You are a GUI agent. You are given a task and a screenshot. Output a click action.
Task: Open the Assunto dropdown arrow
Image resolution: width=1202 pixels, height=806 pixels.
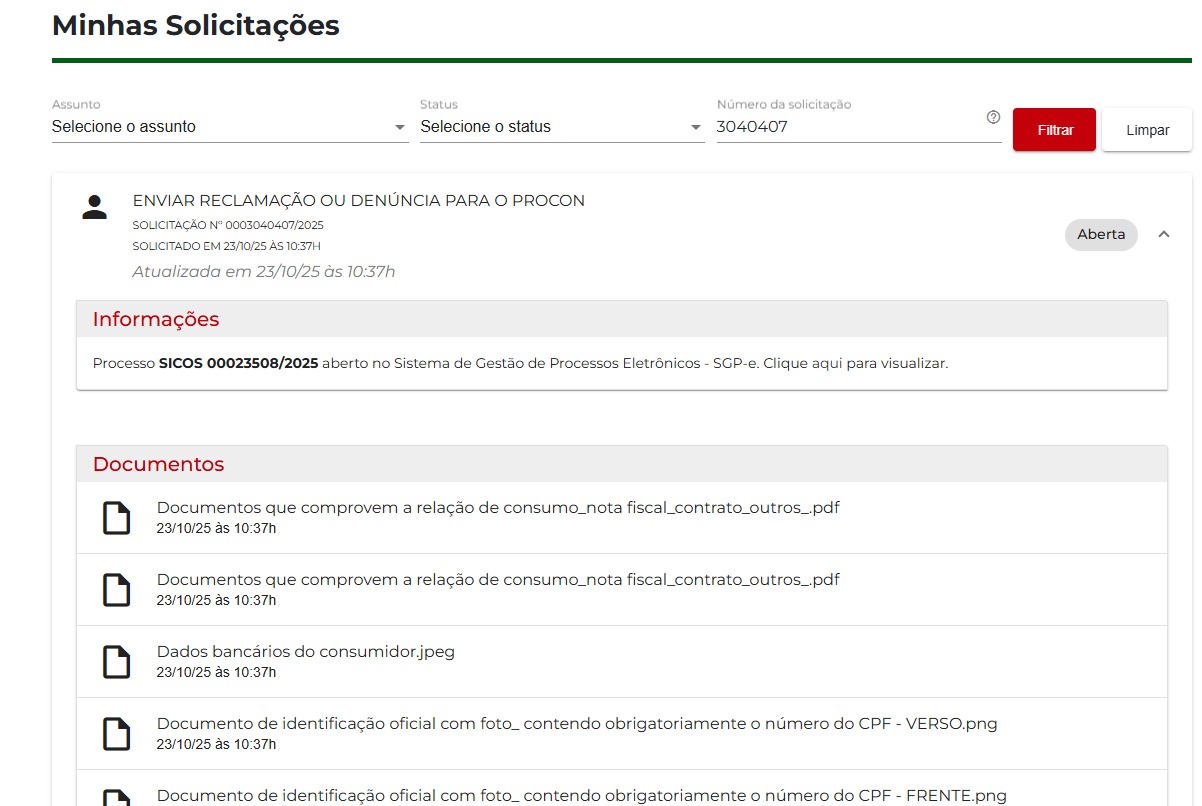400,128
